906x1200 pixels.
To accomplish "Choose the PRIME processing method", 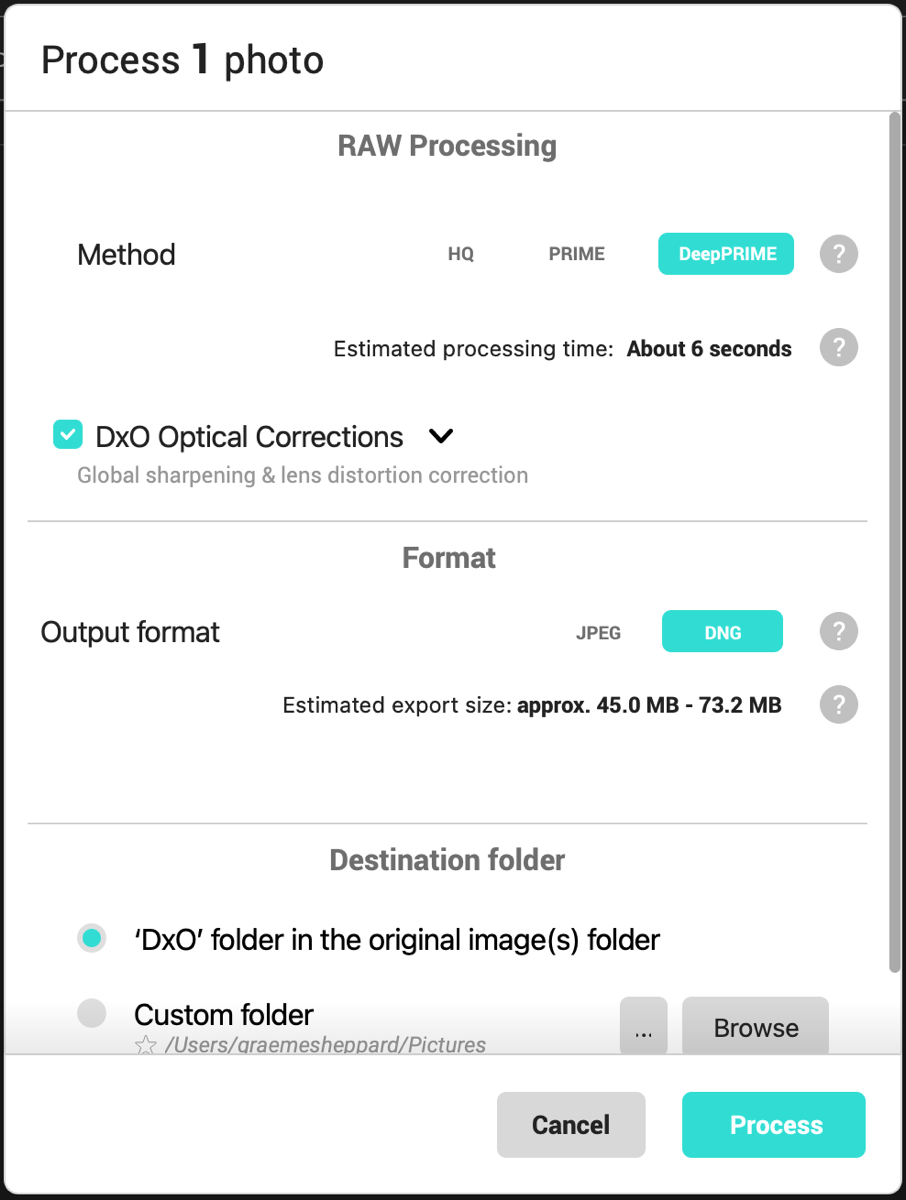I will [577, 254].
